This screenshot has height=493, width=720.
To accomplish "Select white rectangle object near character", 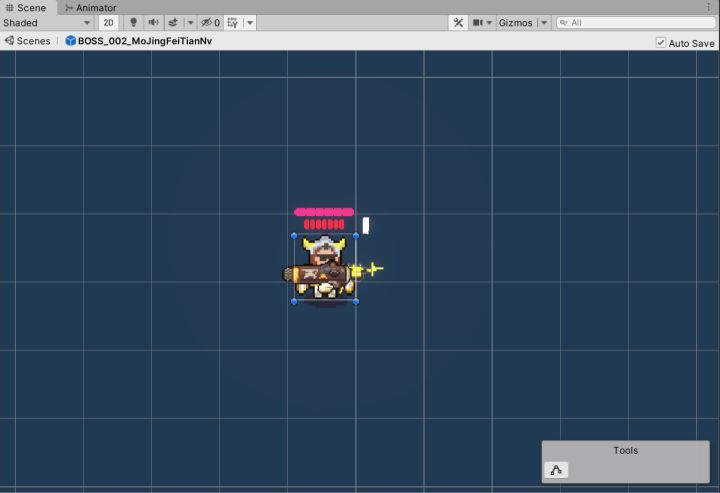I will pos(366,225).
